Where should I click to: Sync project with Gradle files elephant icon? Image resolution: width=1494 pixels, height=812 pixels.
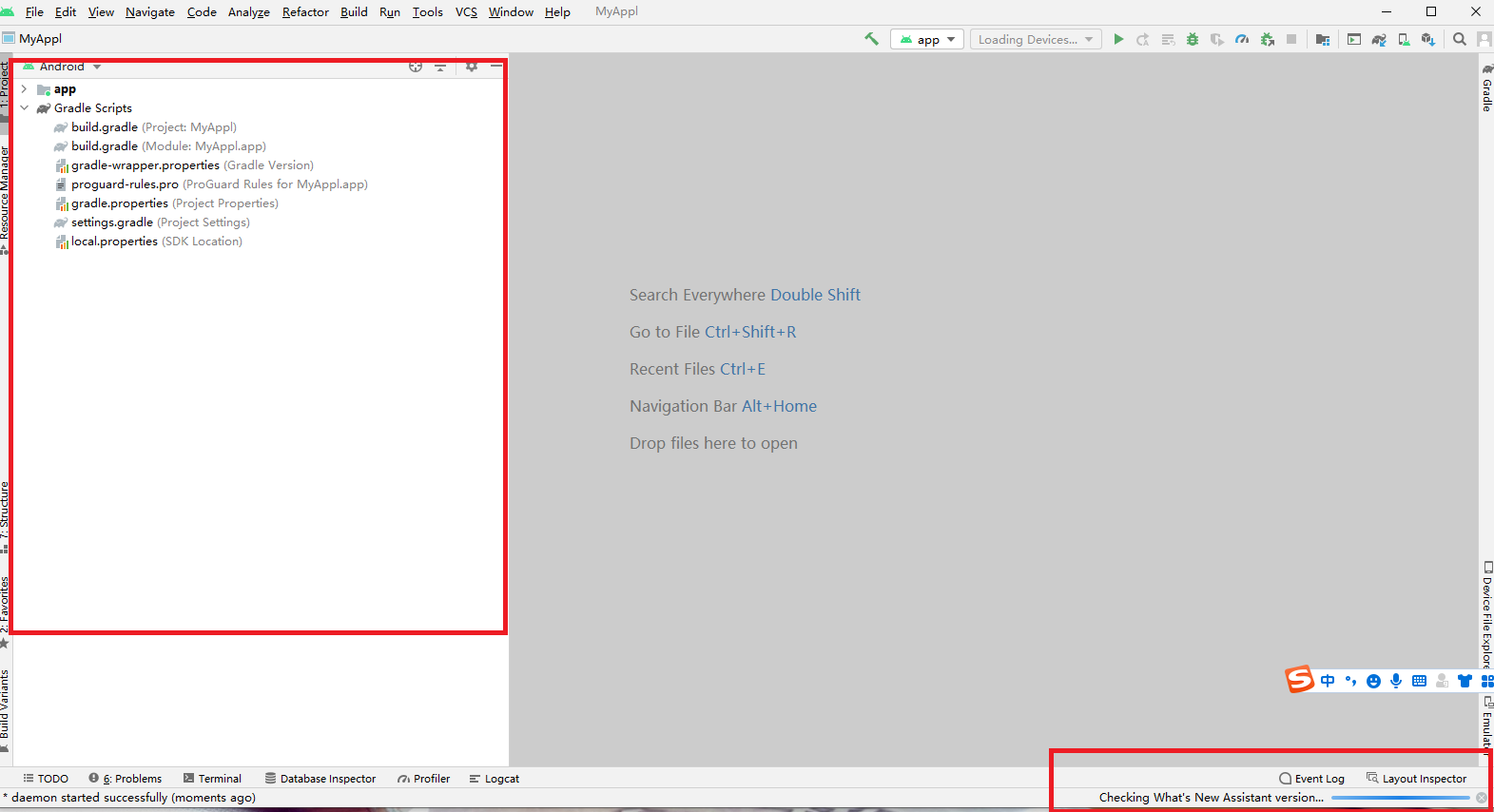[x=1379, y=39]
